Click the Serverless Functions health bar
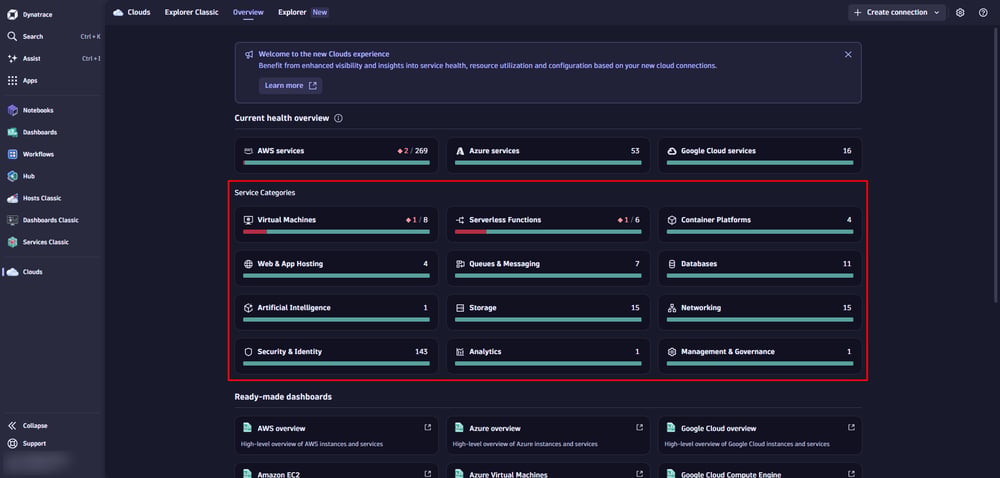 pyautogui.click(x=548, y=232)
